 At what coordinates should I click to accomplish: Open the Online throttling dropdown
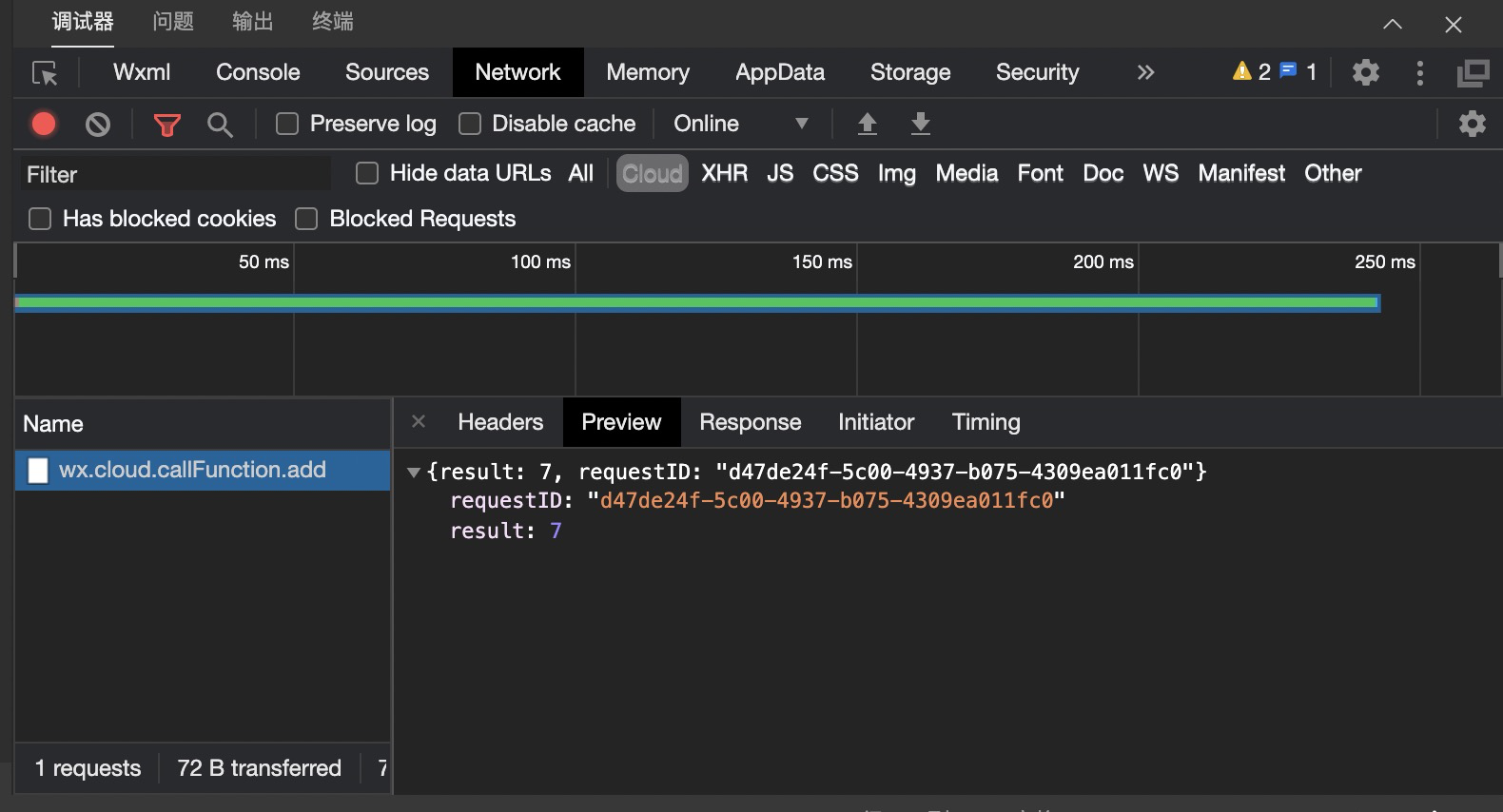(x=740, y=124)
